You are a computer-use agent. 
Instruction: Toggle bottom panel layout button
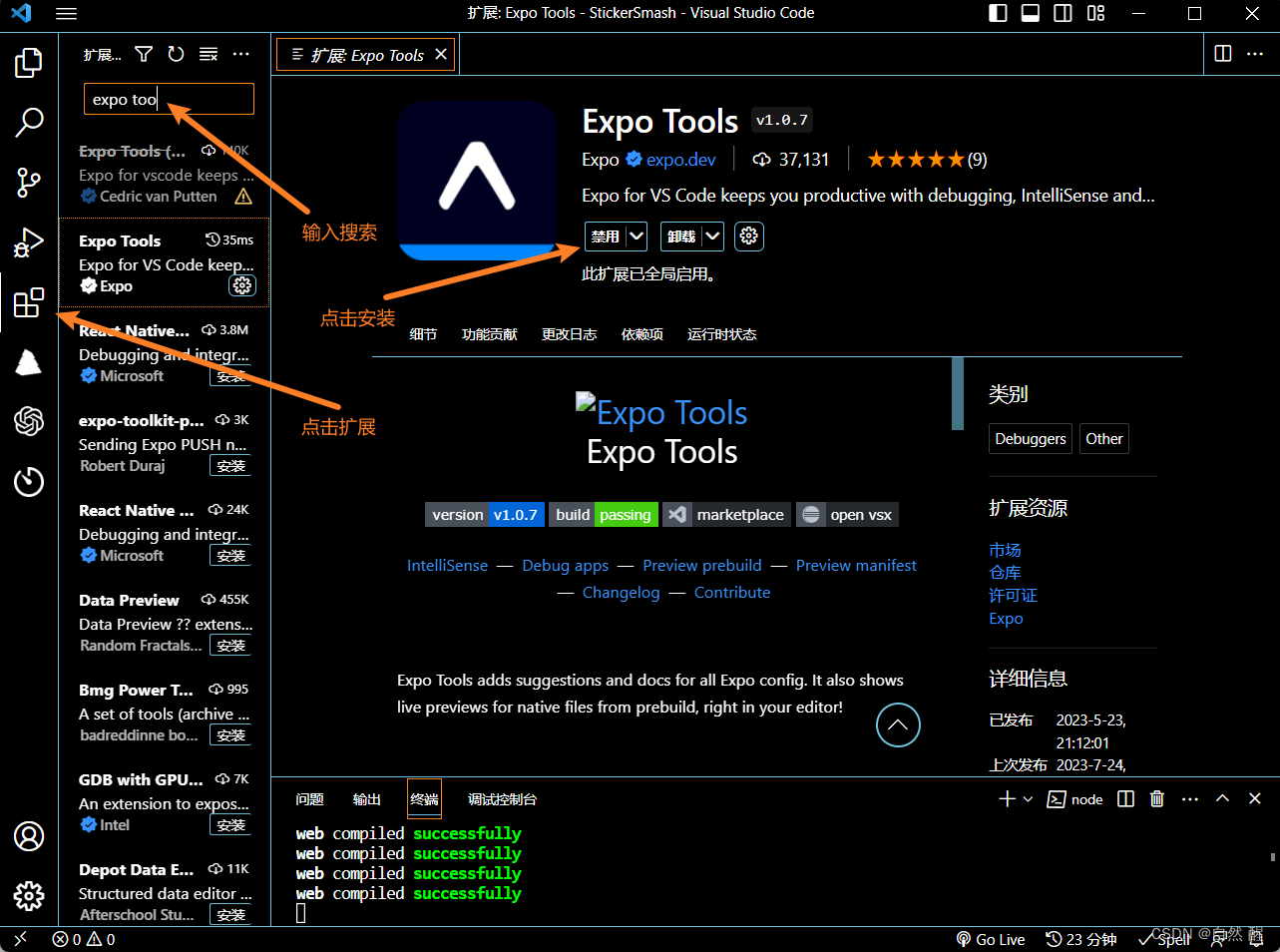[1031, 13]
